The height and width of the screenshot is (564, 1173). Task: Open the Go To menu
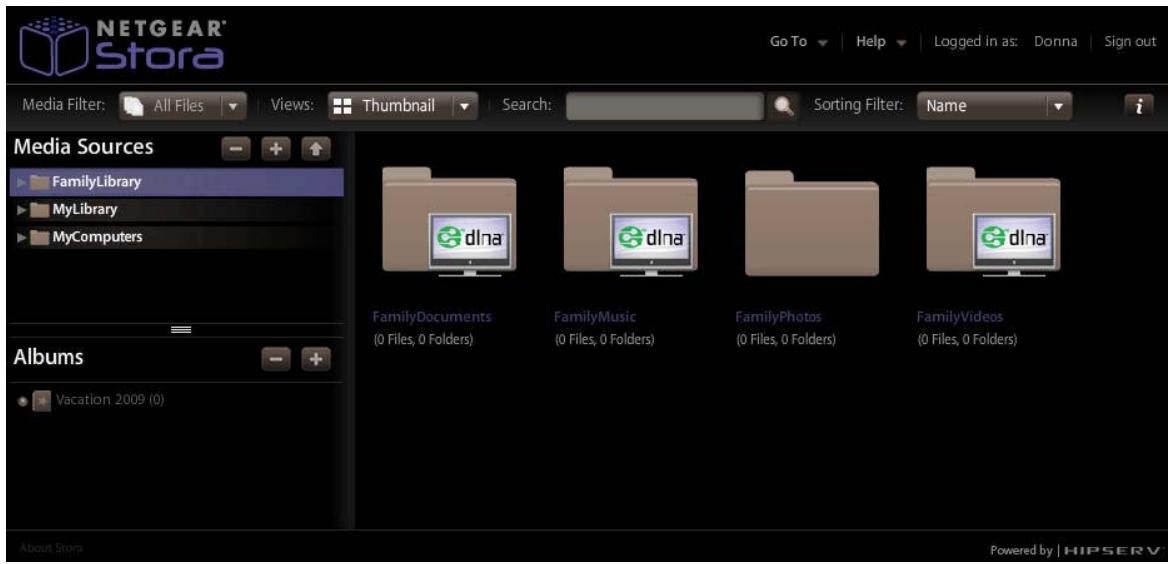(x=799, y=42)
